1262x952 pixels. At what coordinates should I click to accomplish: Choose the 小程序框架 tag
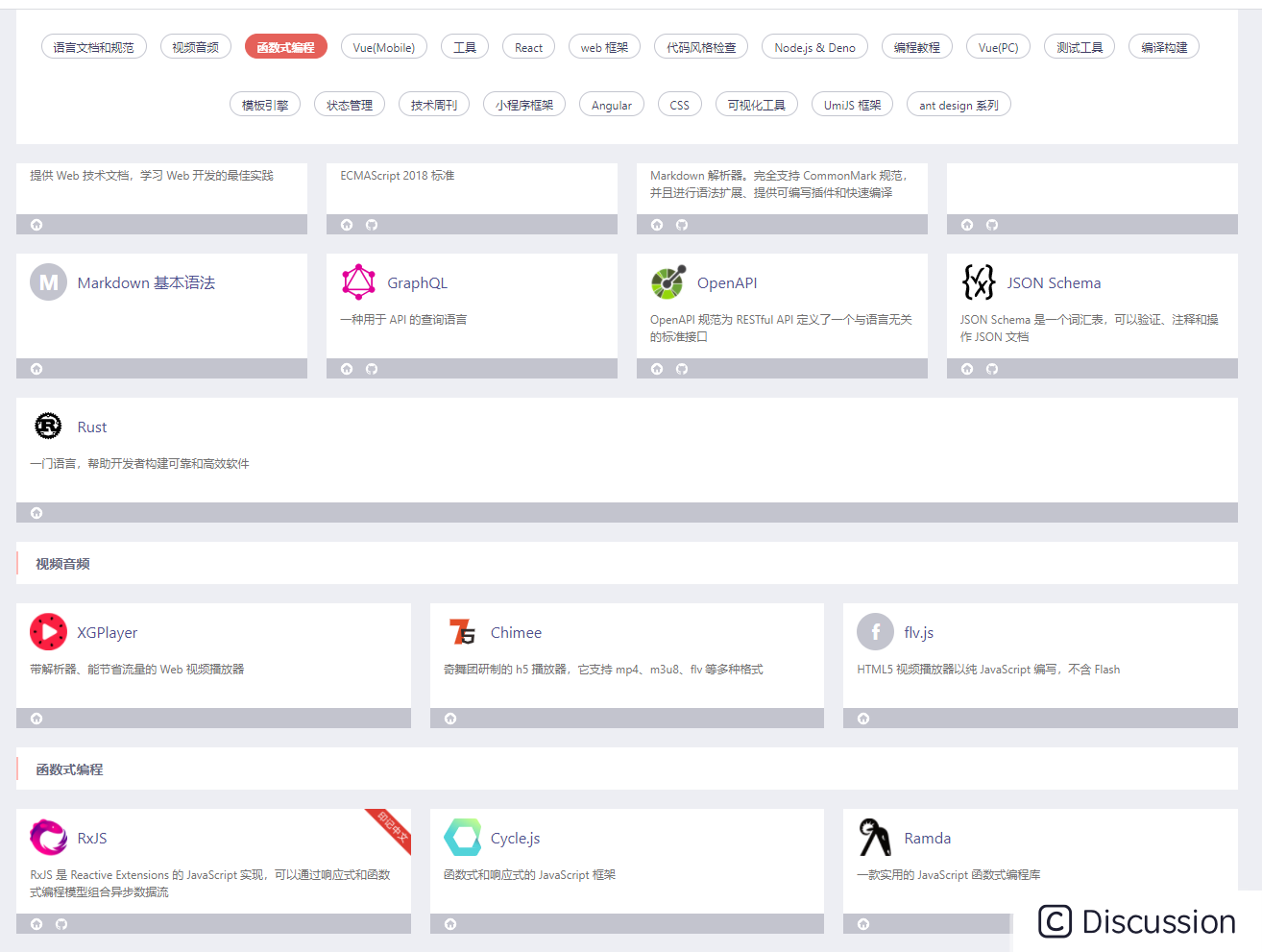coord(524,105)
